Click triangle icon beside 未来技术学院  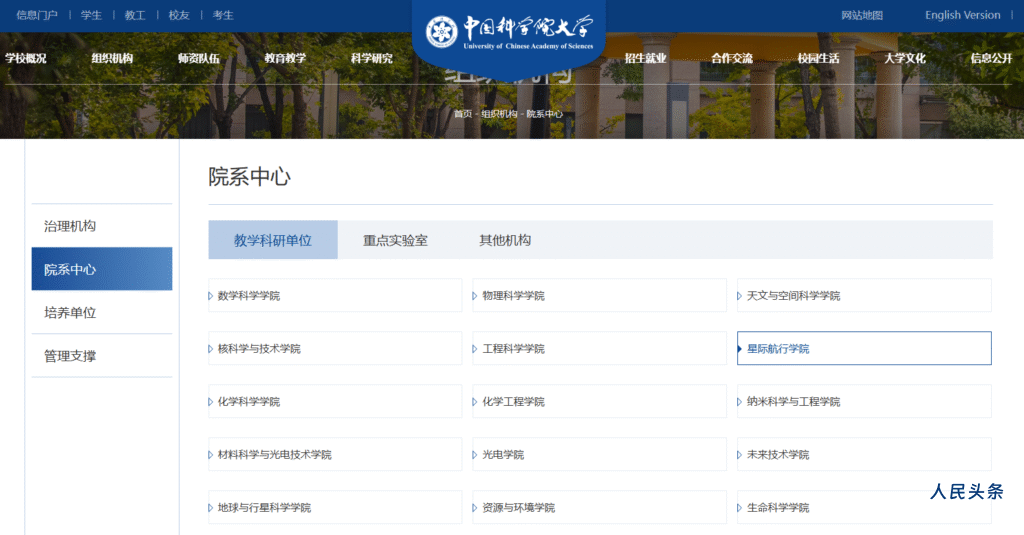pyautogui.click(x=739, y=455)
